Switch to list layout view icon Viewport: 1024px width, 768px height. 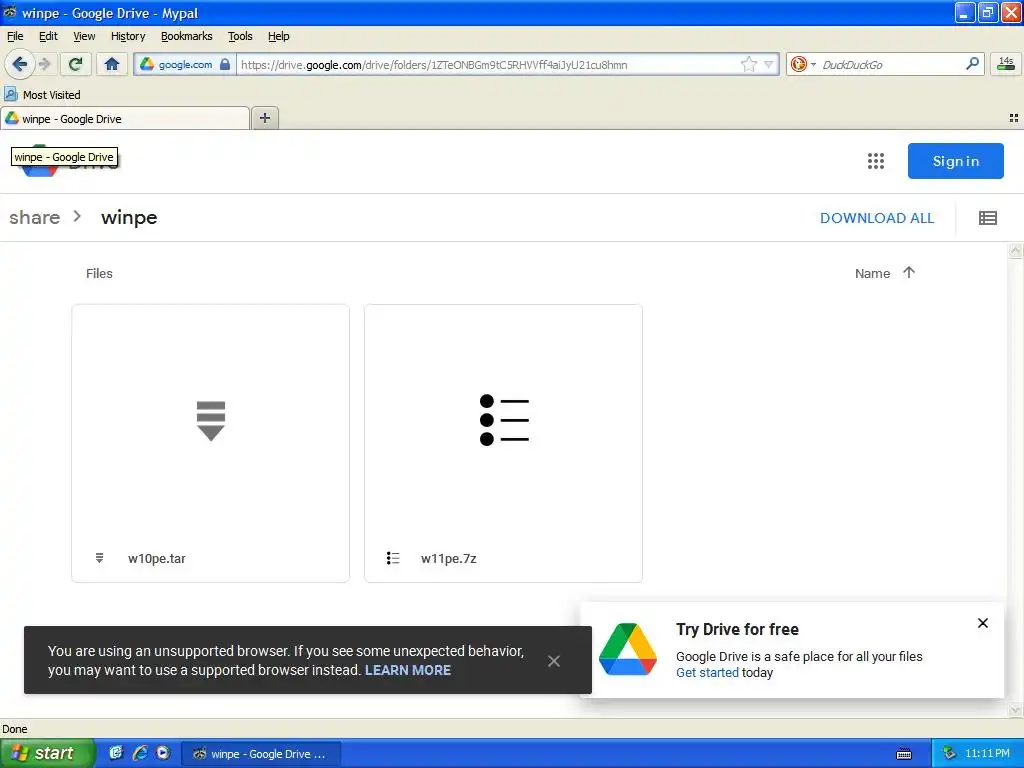coord(987,218)
